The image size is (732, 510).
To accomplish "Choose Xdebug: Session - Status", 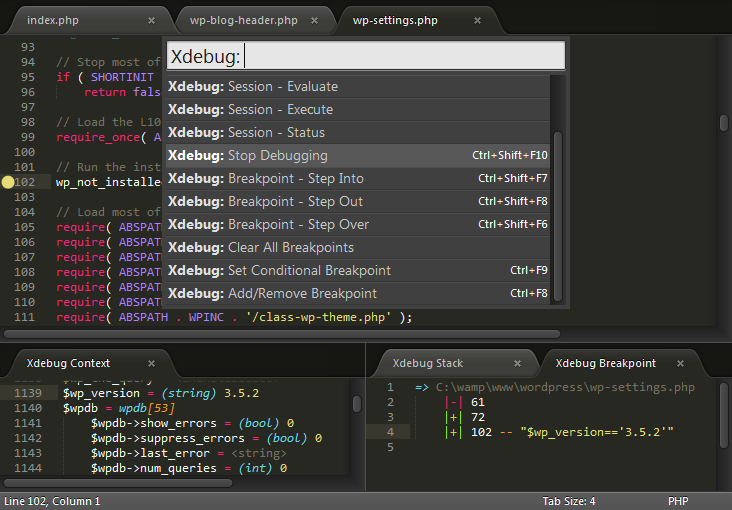I will (x=358, y=133).
